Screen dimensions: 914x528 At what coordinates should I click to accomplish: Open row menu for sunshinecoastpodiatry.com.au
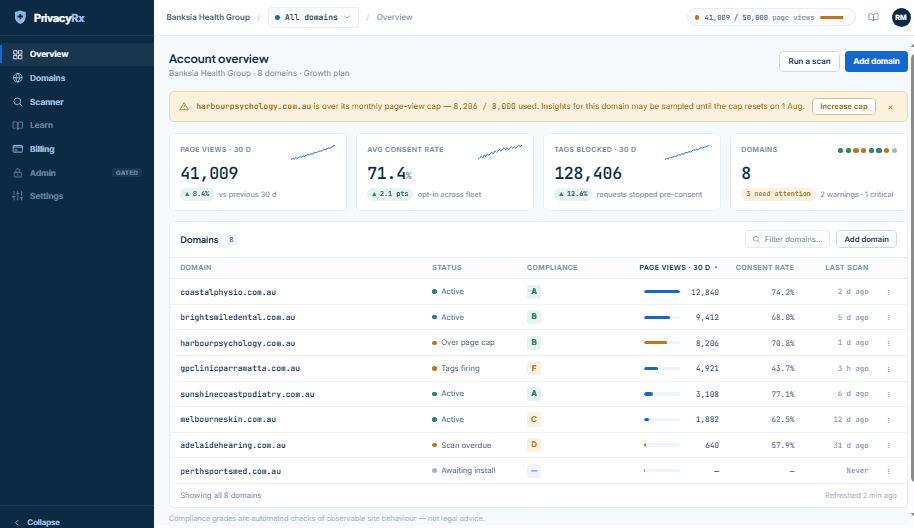tap(888, 395)
